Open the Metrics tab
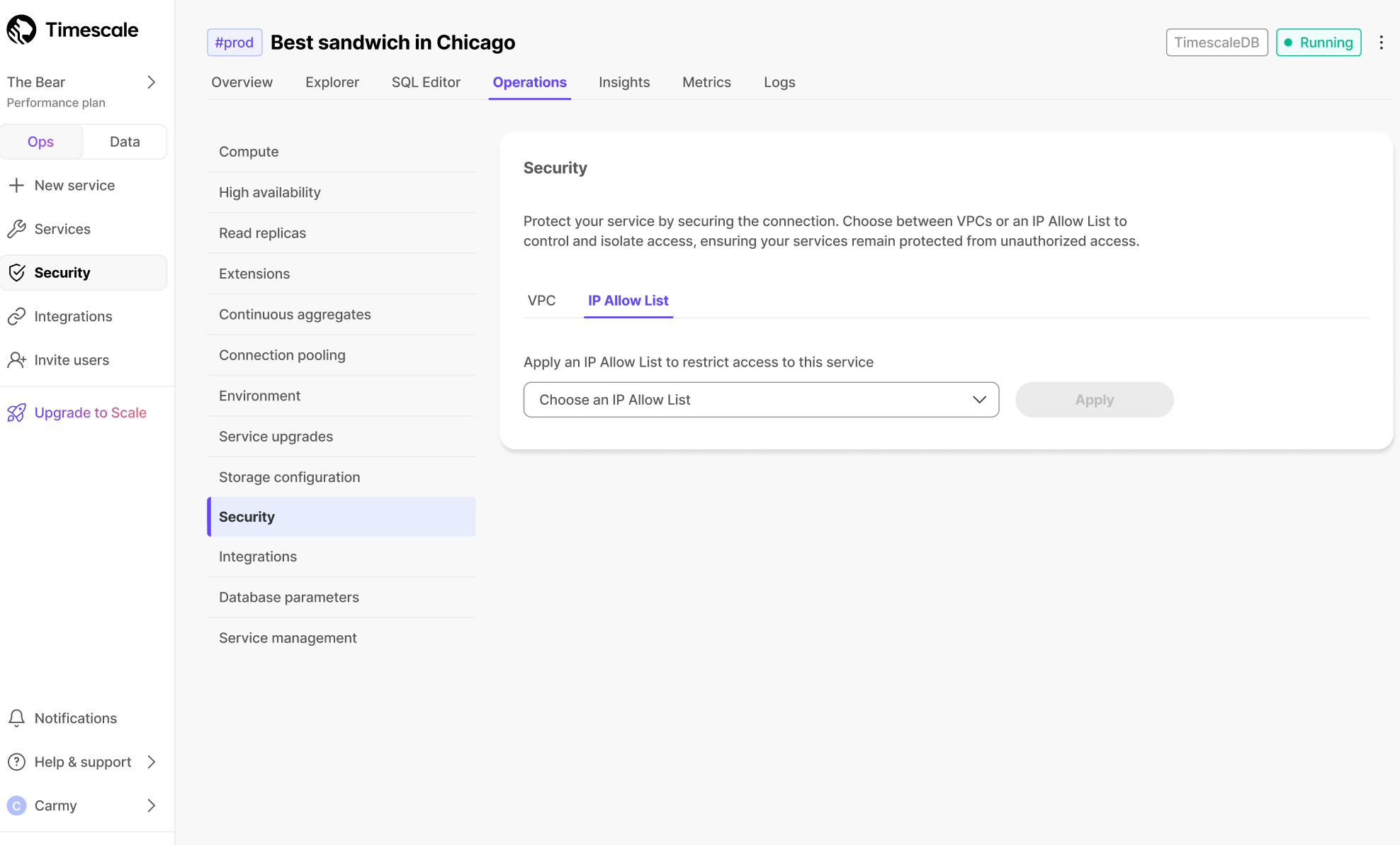The width and height of the screenshot is (1400, 845). click(x=706, y=82)
